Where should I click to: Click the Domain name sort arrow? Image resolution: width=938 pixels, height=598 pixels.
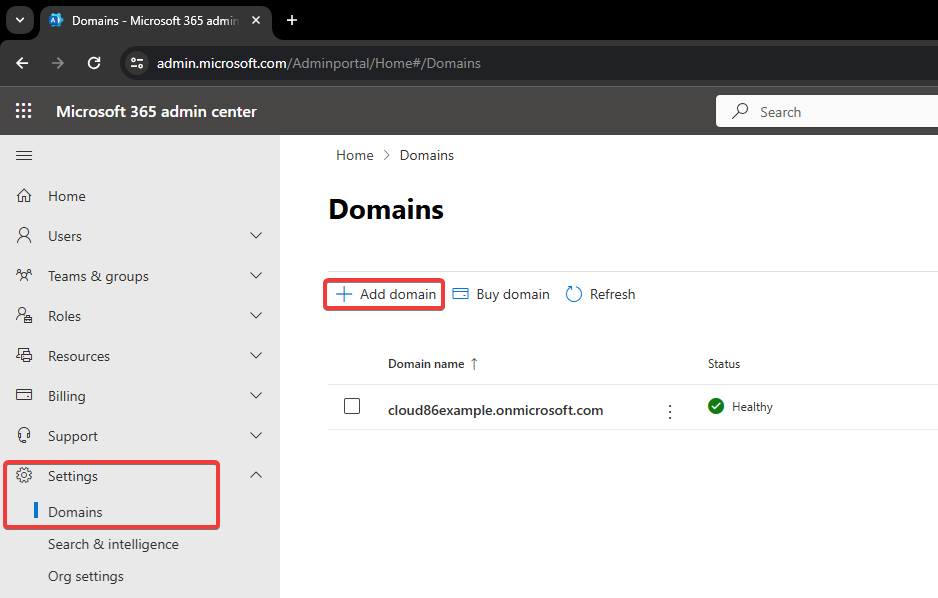474,364
